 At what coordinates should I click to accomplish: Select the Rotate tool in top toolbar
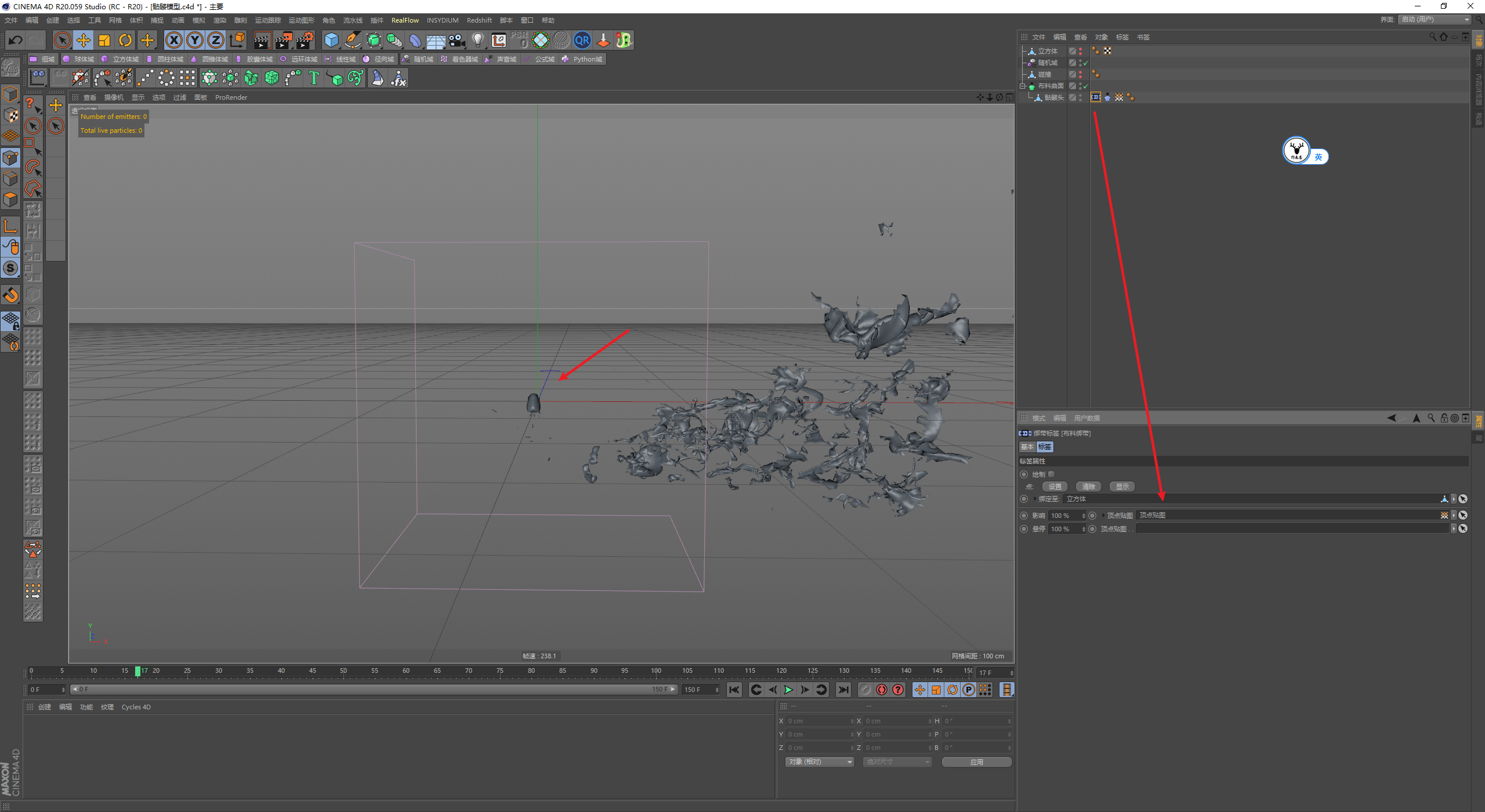point(125,40)
